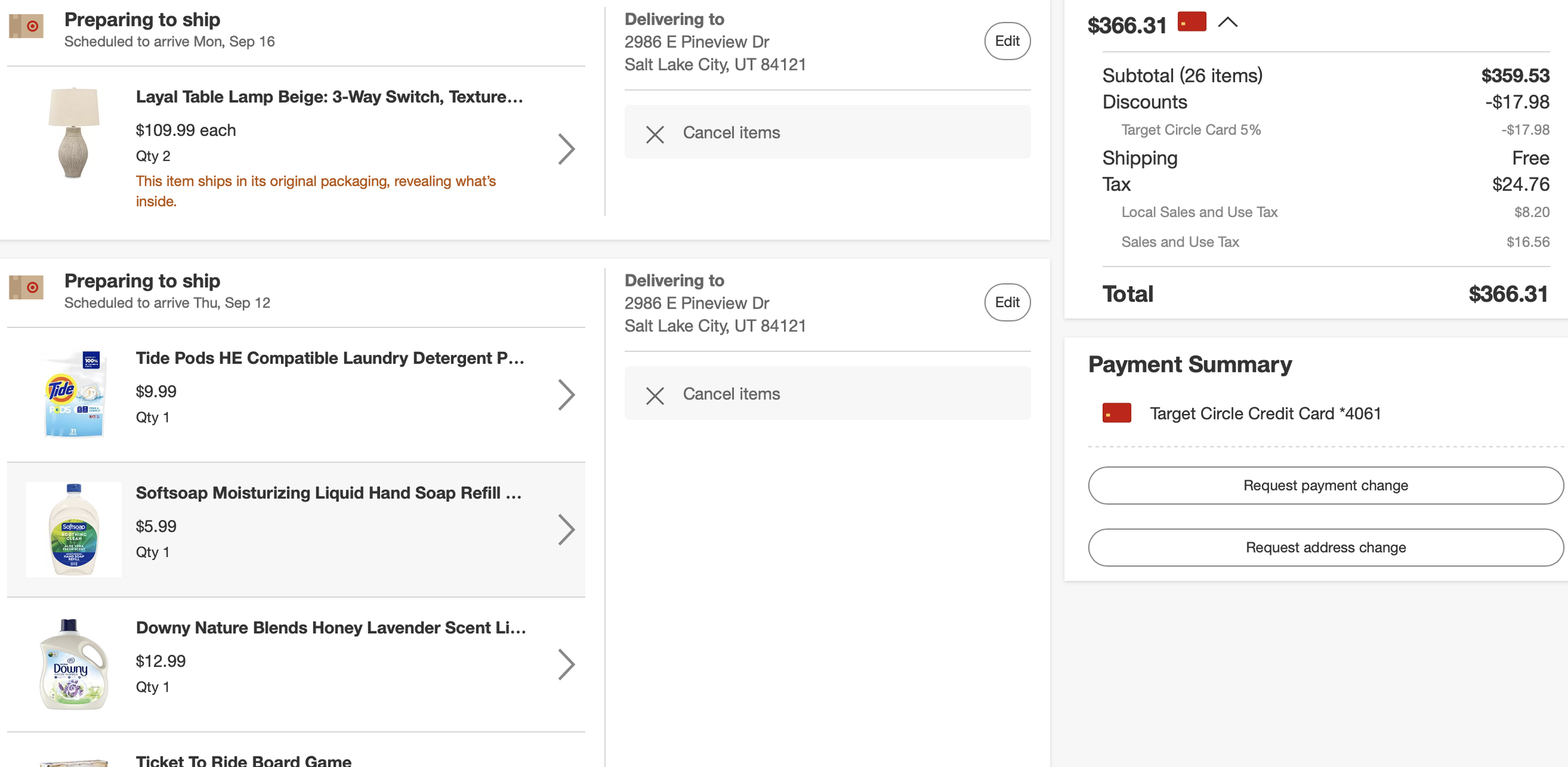Click Request address change button

click(x=1325, y=547)
